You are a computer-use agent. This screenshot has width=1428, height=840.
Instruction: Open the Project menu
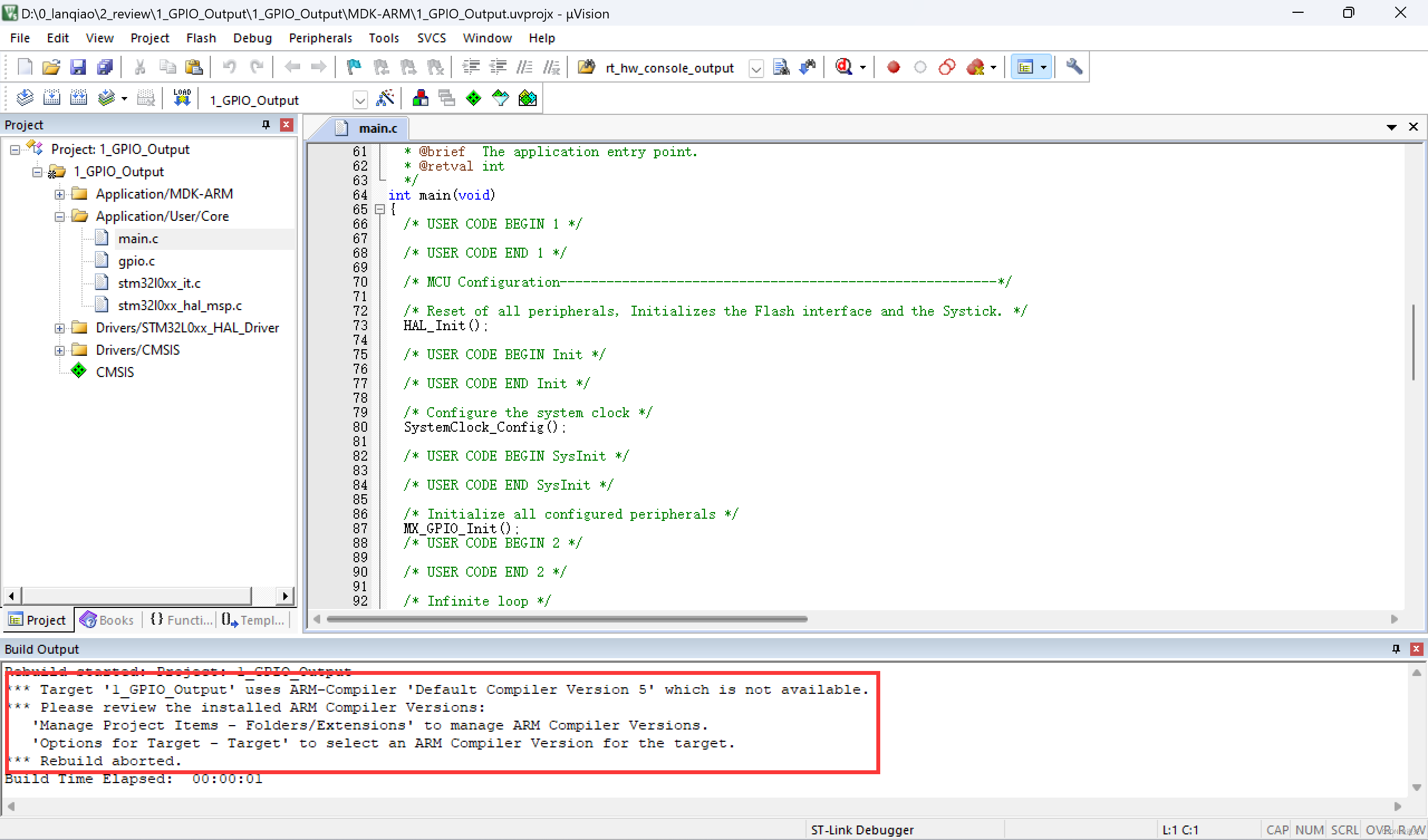pyautogui.click(x=149, y=38)
